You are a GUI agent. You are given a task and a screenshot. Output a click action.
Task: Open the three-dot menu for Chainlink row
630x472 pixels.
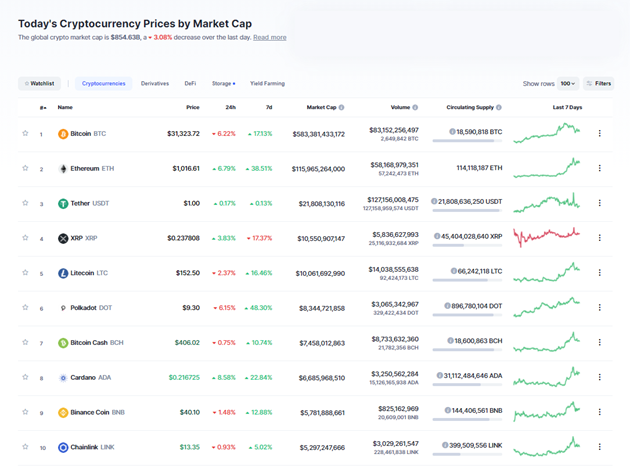tap(599, 447)
